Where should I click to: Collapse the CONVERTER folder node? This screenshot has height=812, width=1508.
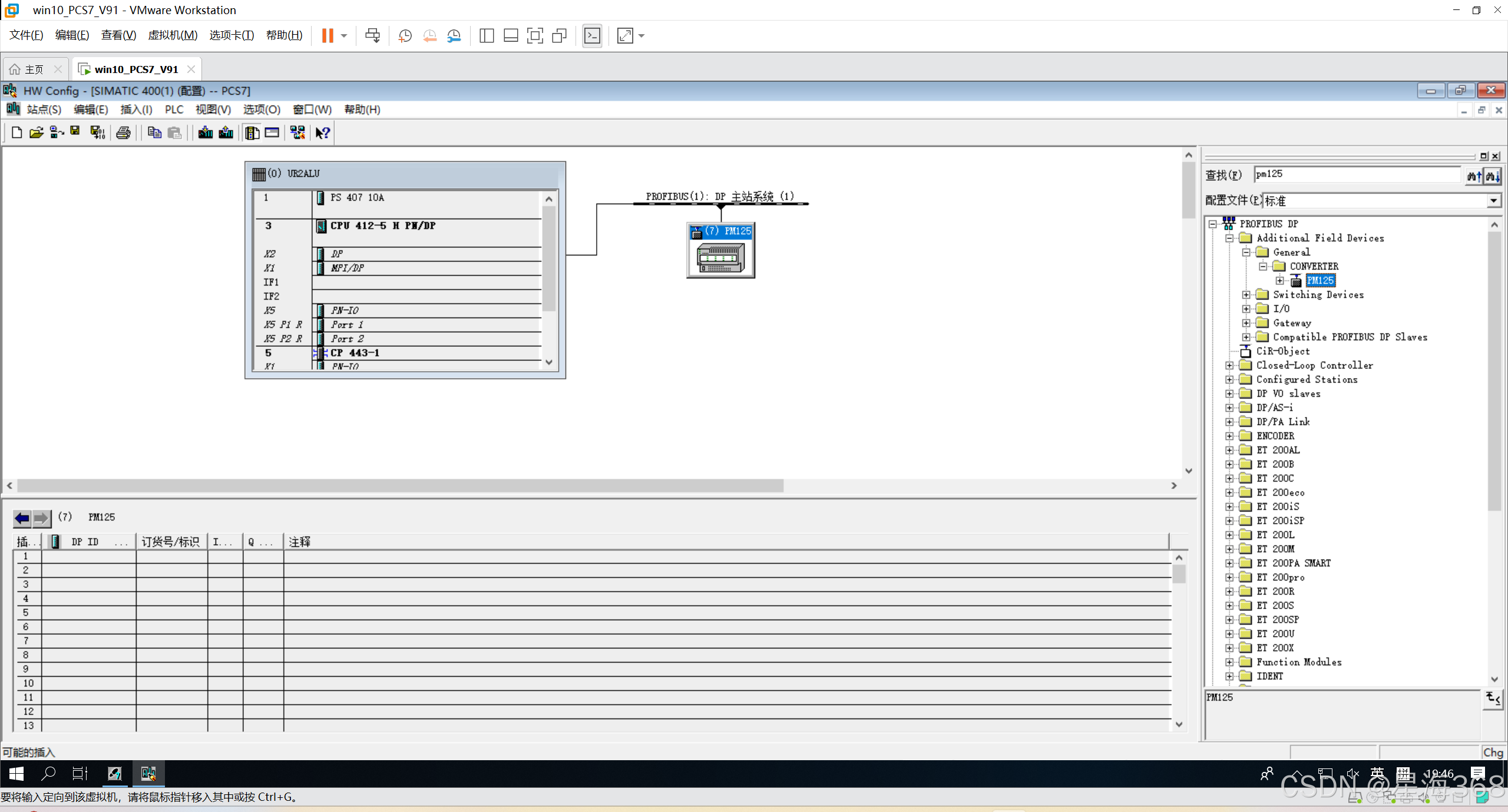pyautogui.click(x=1263, y=266)
